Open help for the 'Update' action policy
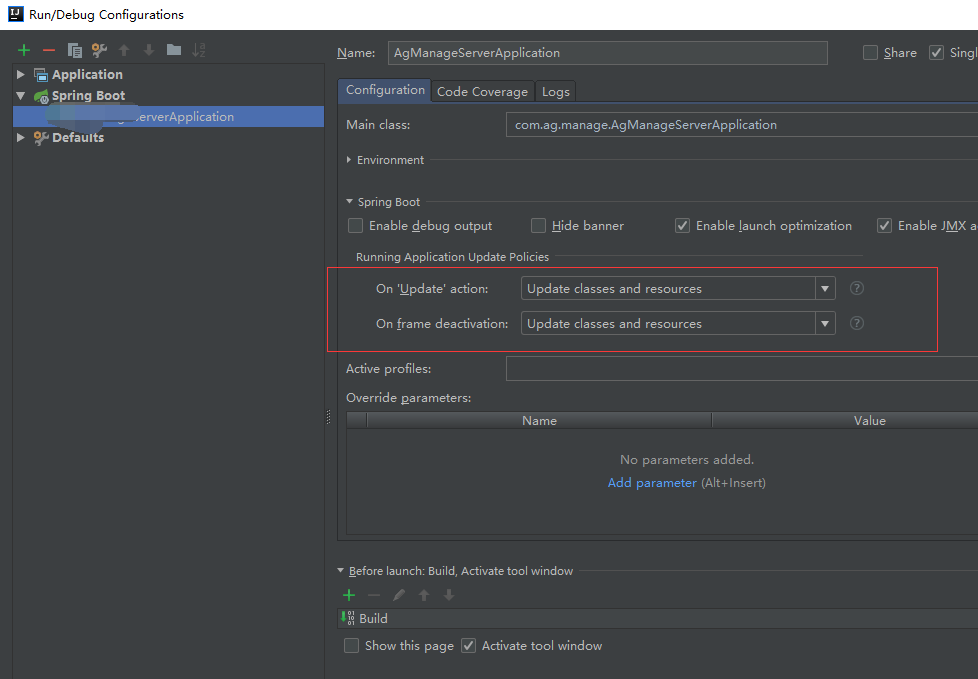 856,288
